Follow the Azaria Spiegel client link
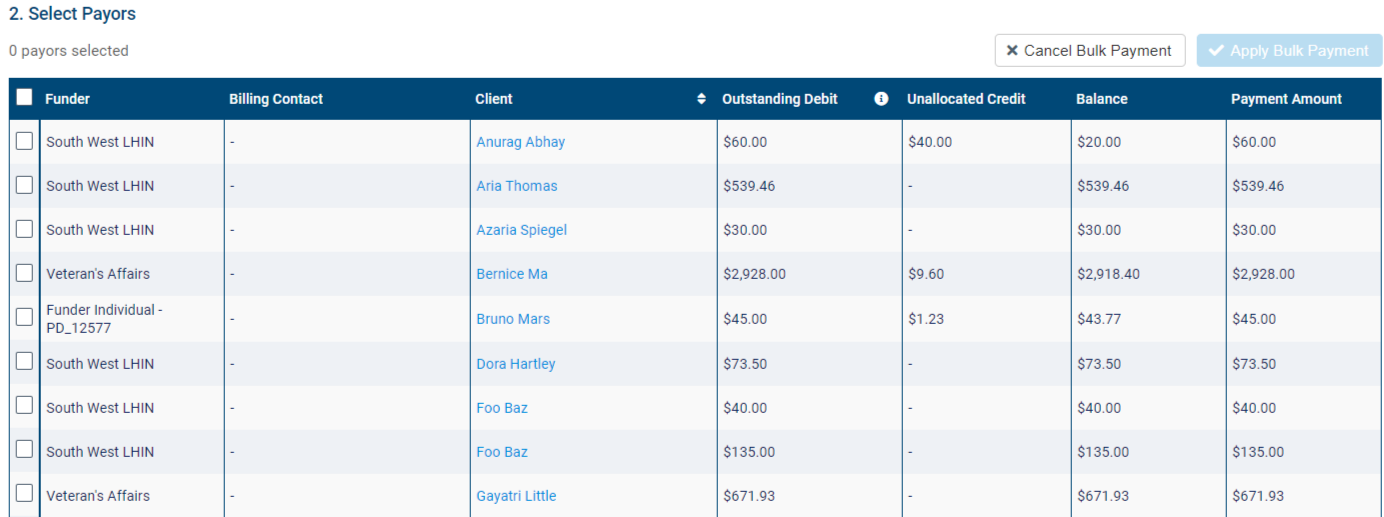This screenshot has height=517, width=1384. (521, 230)
